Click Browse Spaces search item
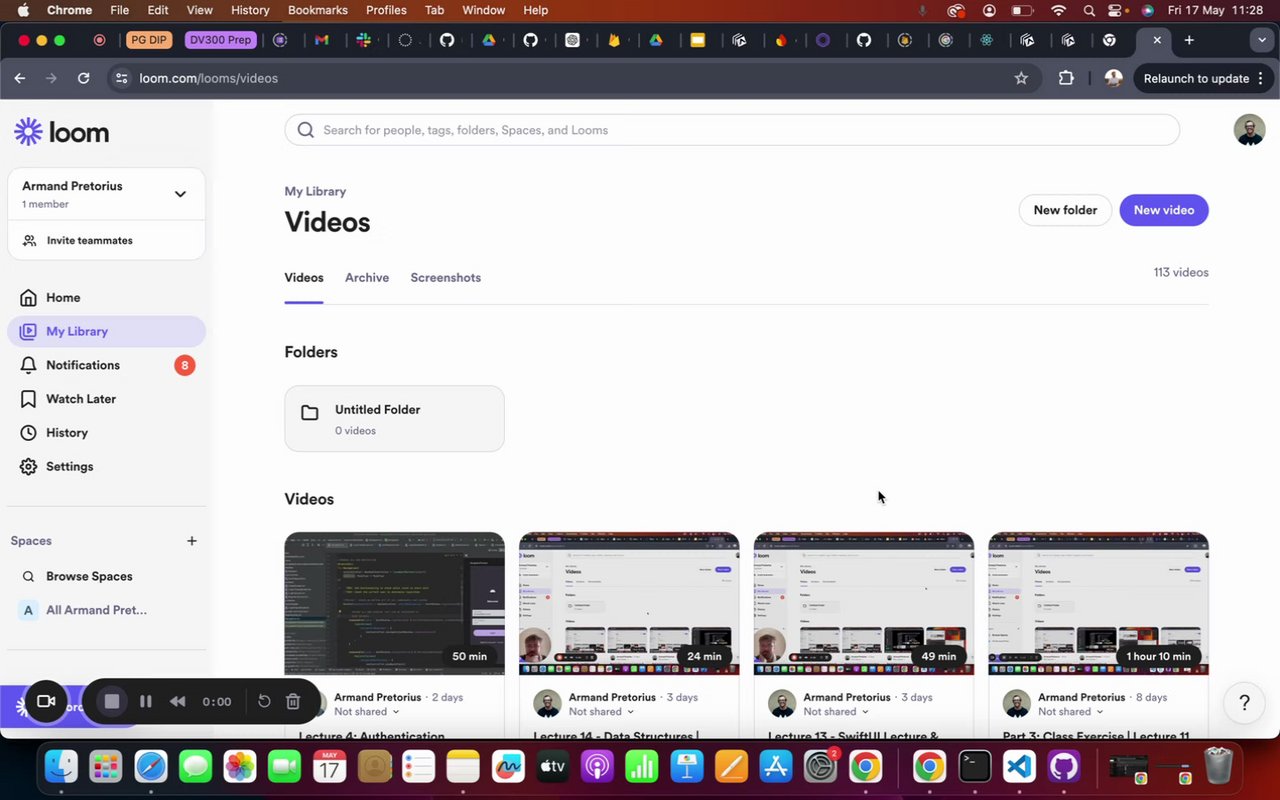 click(106, 577)
